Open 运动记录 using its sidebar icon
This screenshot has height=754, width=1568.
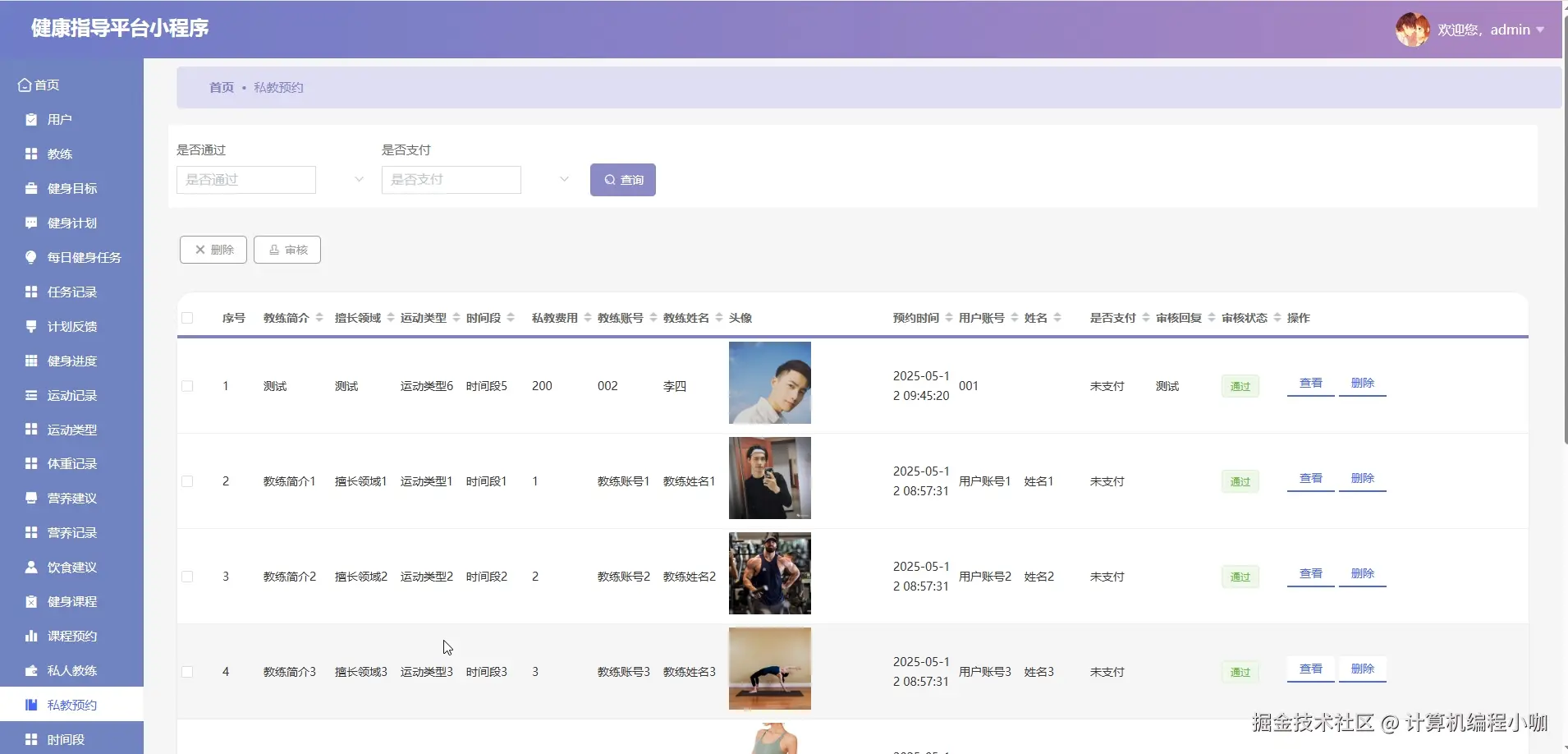(x=30, y=395)
